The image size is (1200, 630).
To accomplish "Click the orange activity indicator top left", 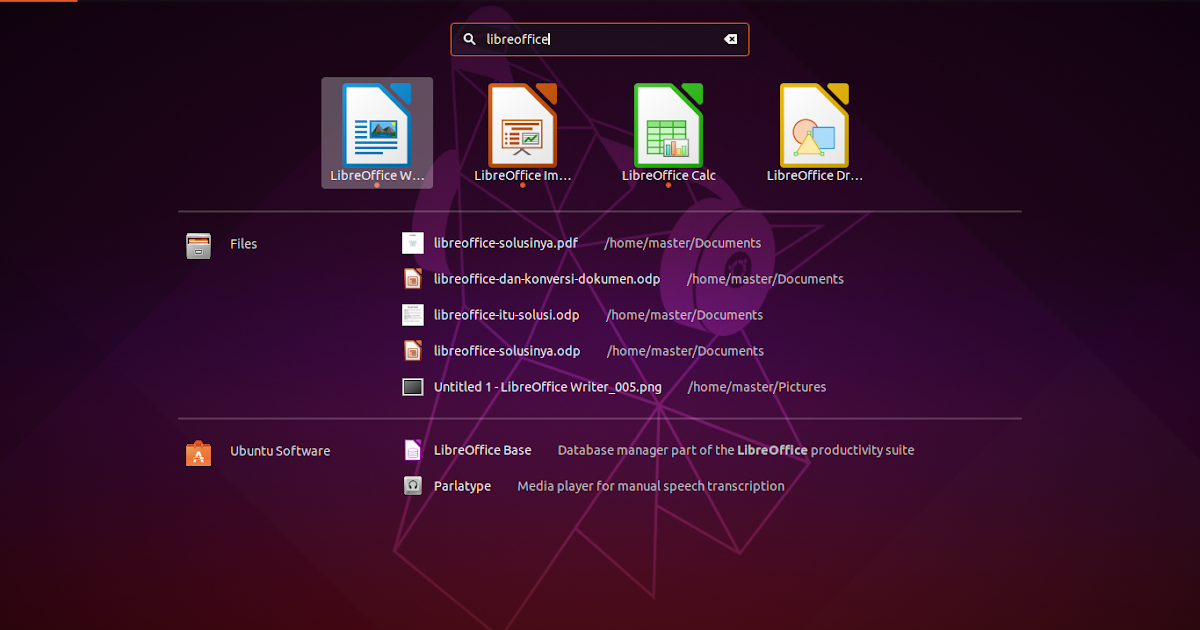I will point(39,3).
